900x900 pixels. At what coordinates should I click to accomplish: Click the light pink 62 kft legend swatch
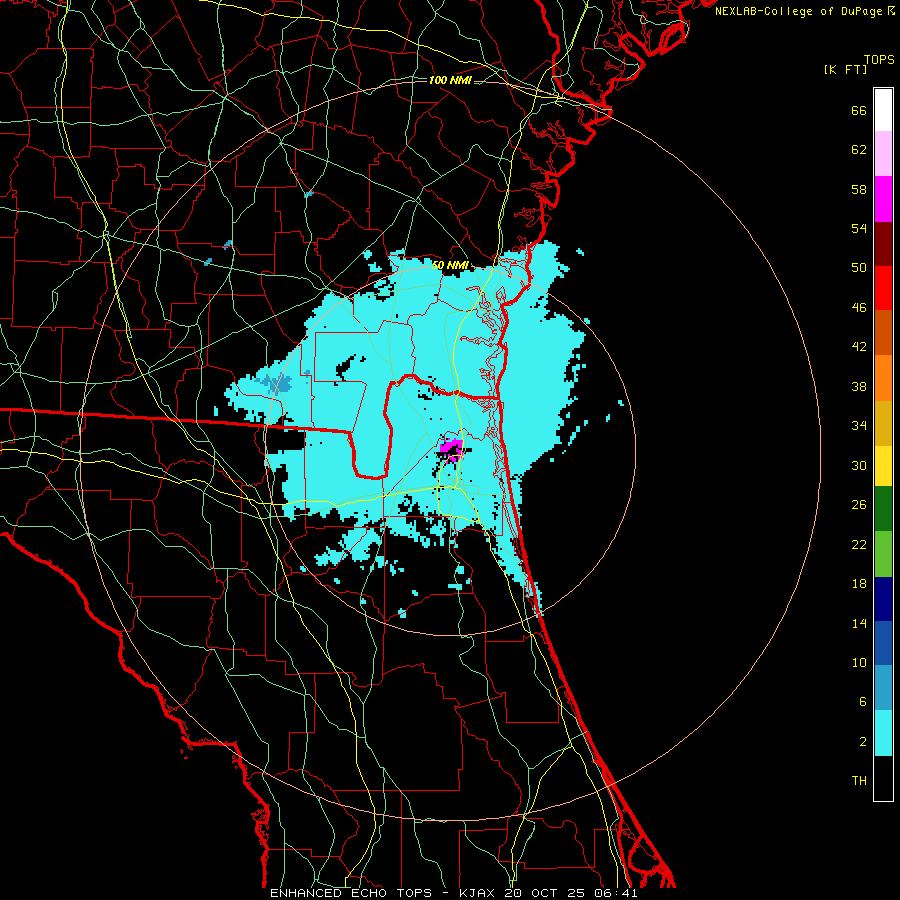point(883,153)
